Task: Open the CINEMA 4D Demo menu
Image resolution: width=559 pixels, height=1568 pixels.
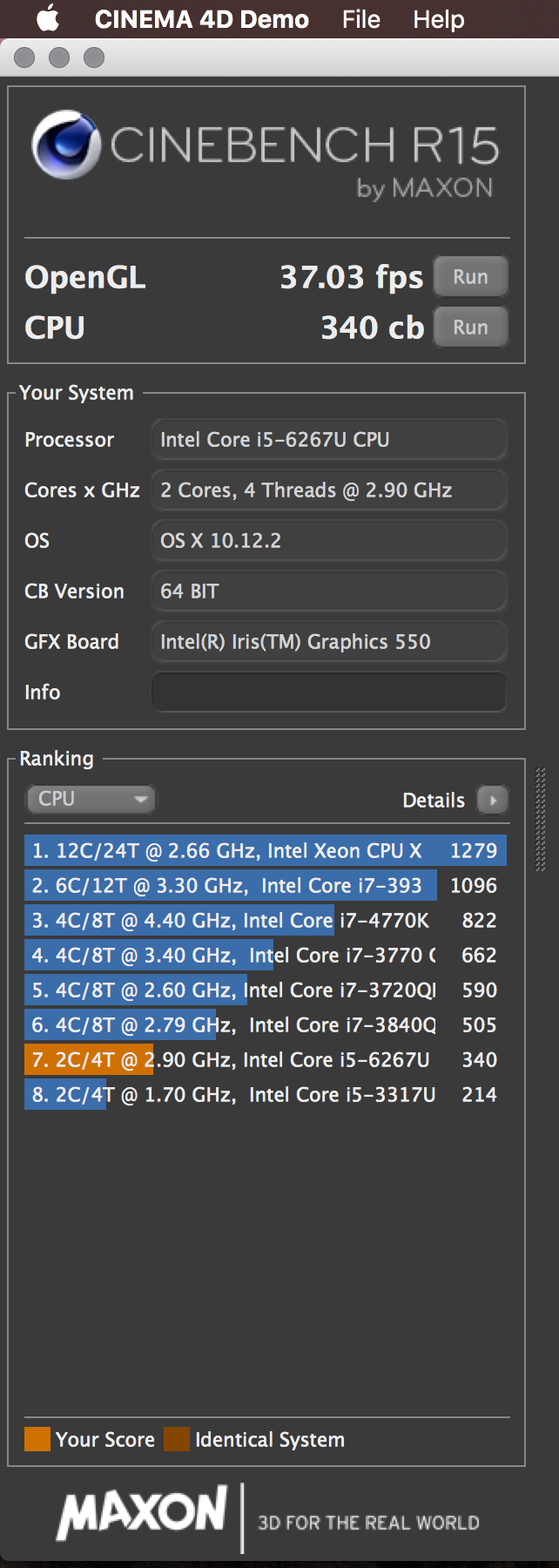Action: [201, 19]
